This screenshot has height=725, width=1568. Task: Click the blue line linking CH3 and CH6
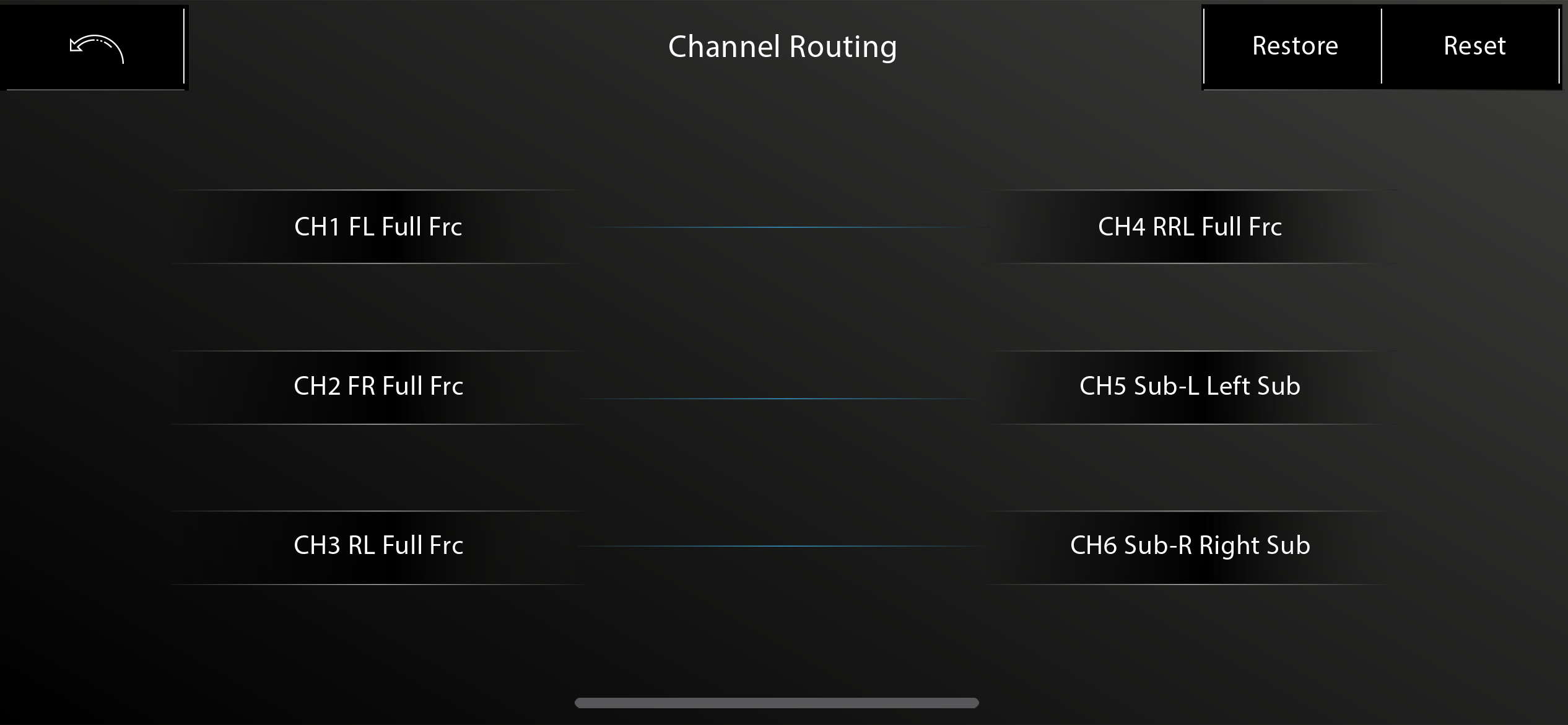coord(780,546)
